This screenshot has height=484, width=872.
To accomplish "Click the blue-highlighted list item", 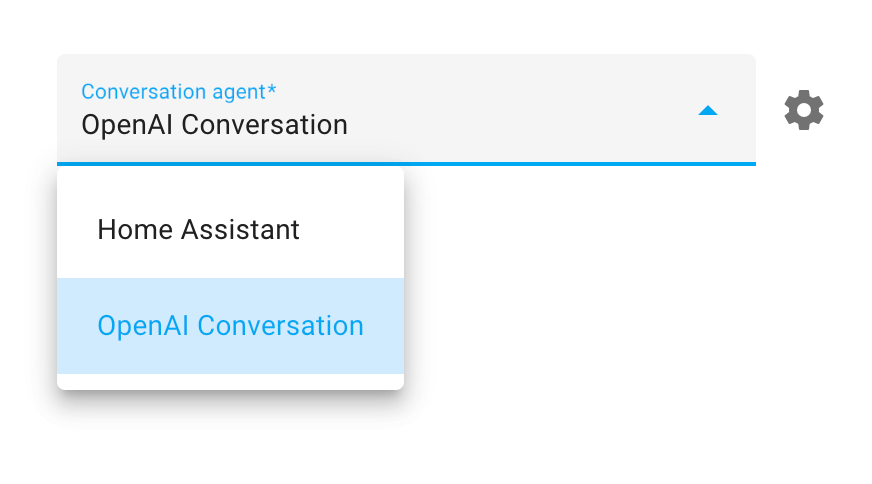I will coord(230,326).
